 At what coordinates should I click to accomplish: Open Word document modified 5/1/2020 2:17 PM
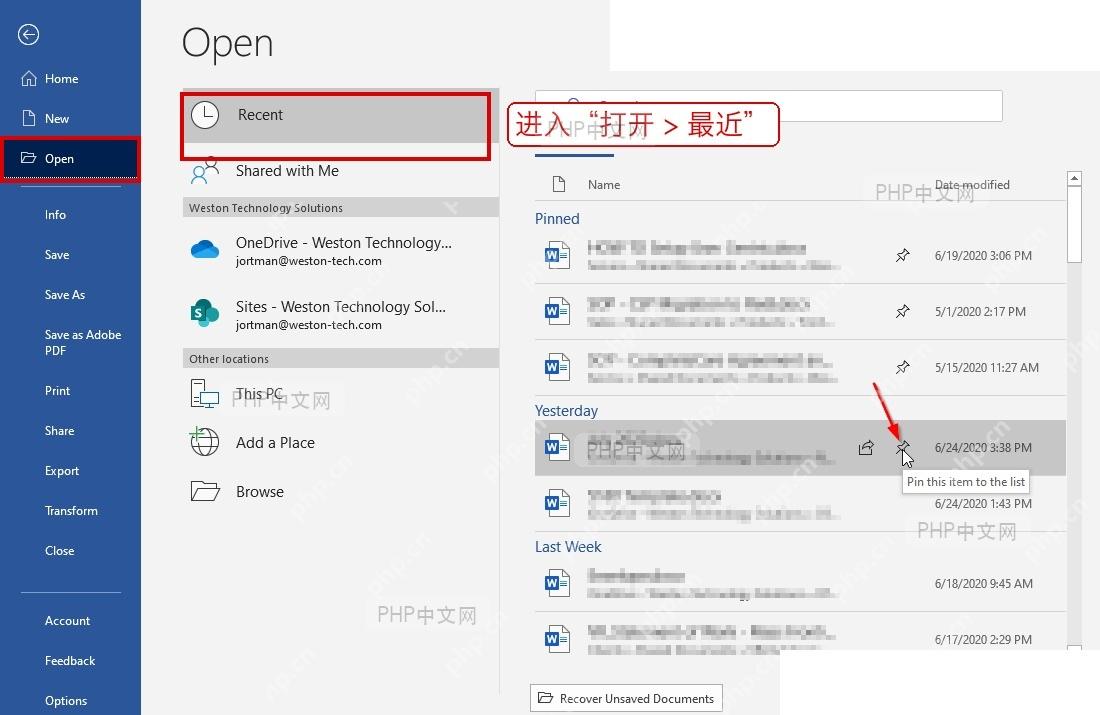tap(800, 312)
